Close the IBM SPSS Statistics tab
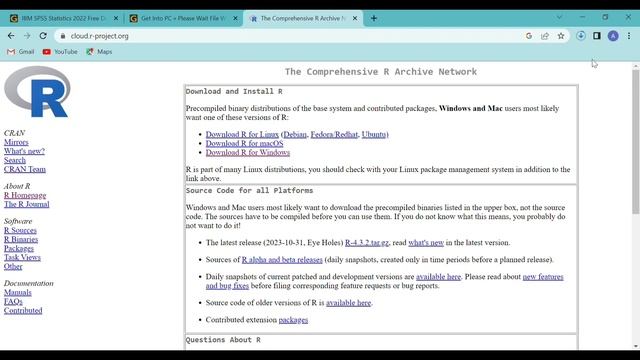The height and width of the screenshot is (360, 640). (116, 18)
